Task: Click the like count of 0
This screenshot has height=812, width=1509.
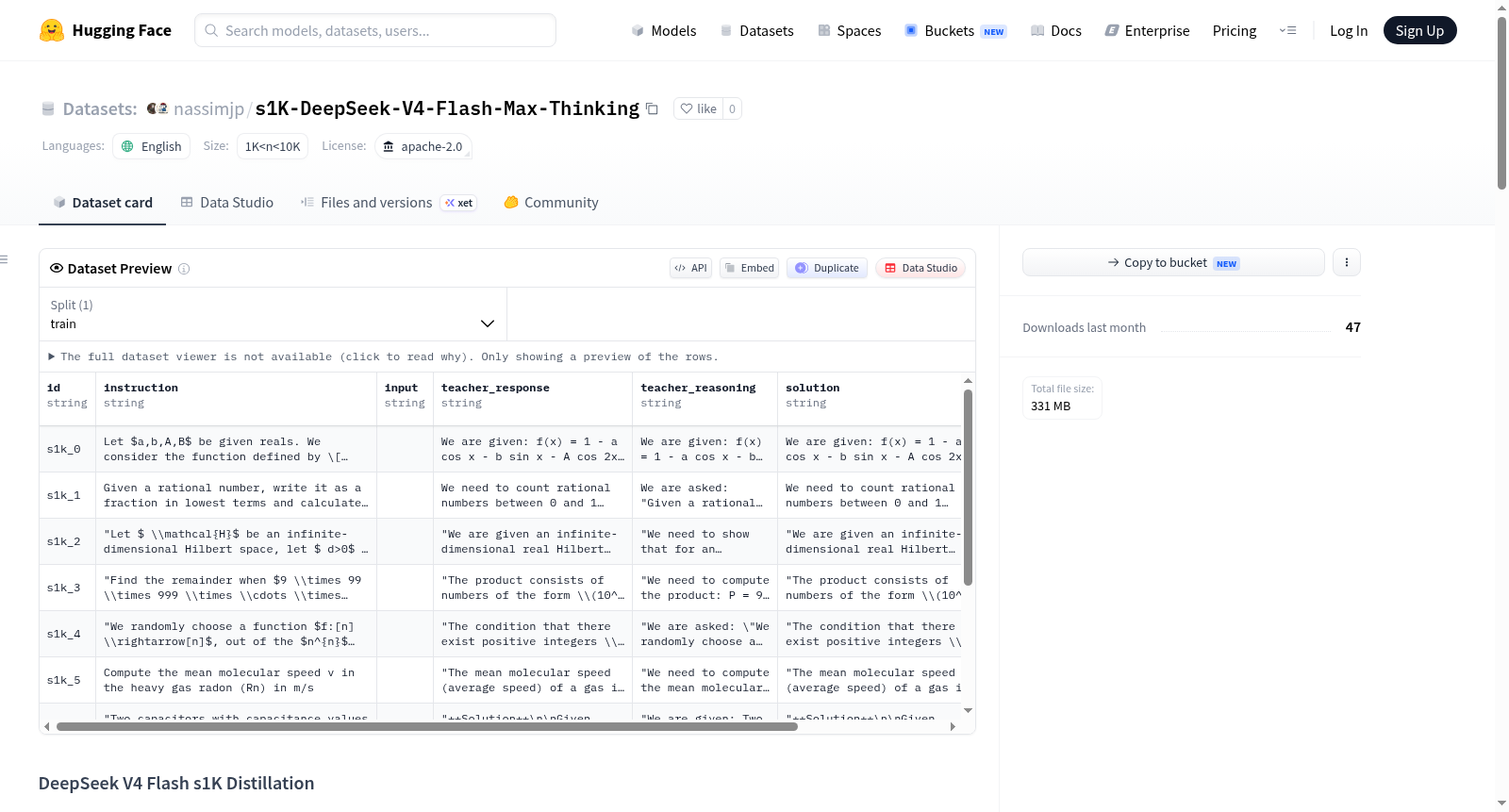Action: [x=732, y=108]
